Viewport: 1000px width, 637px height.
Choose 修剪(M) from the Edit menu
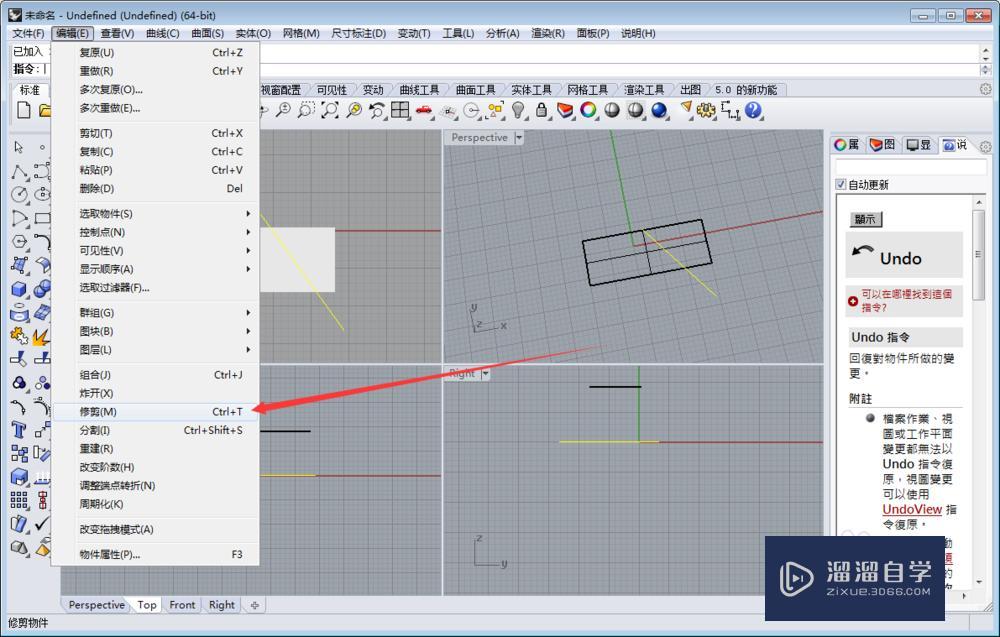point(156,412)
